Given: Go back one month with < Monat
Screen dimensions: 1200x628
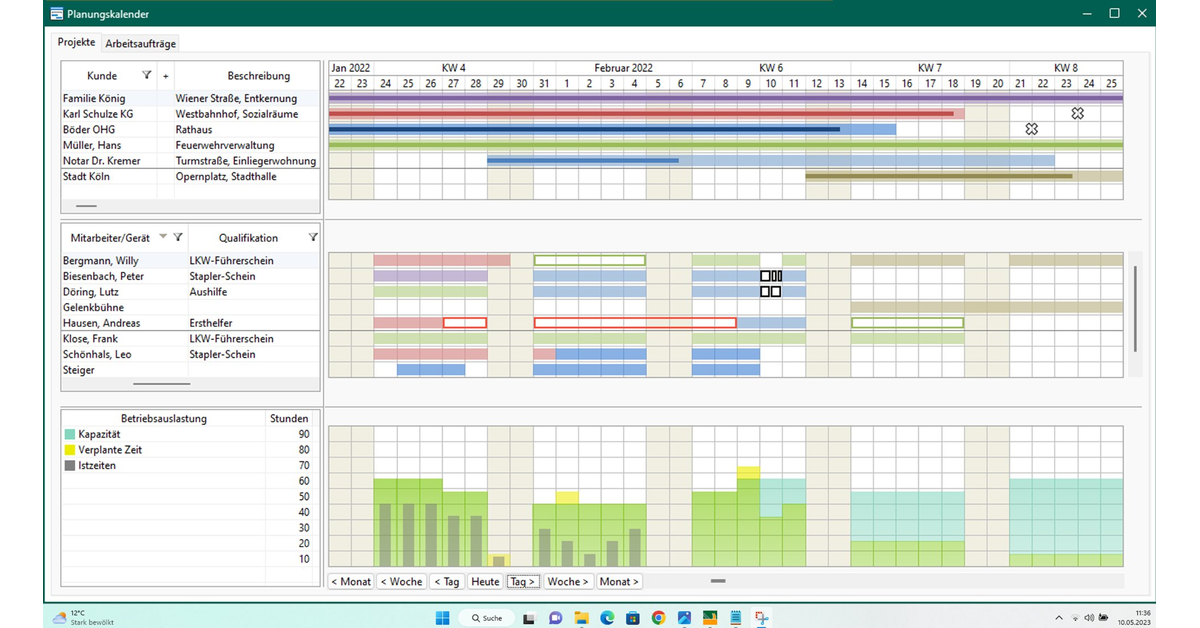Looking at the screenshot, I should click(351, 581).
